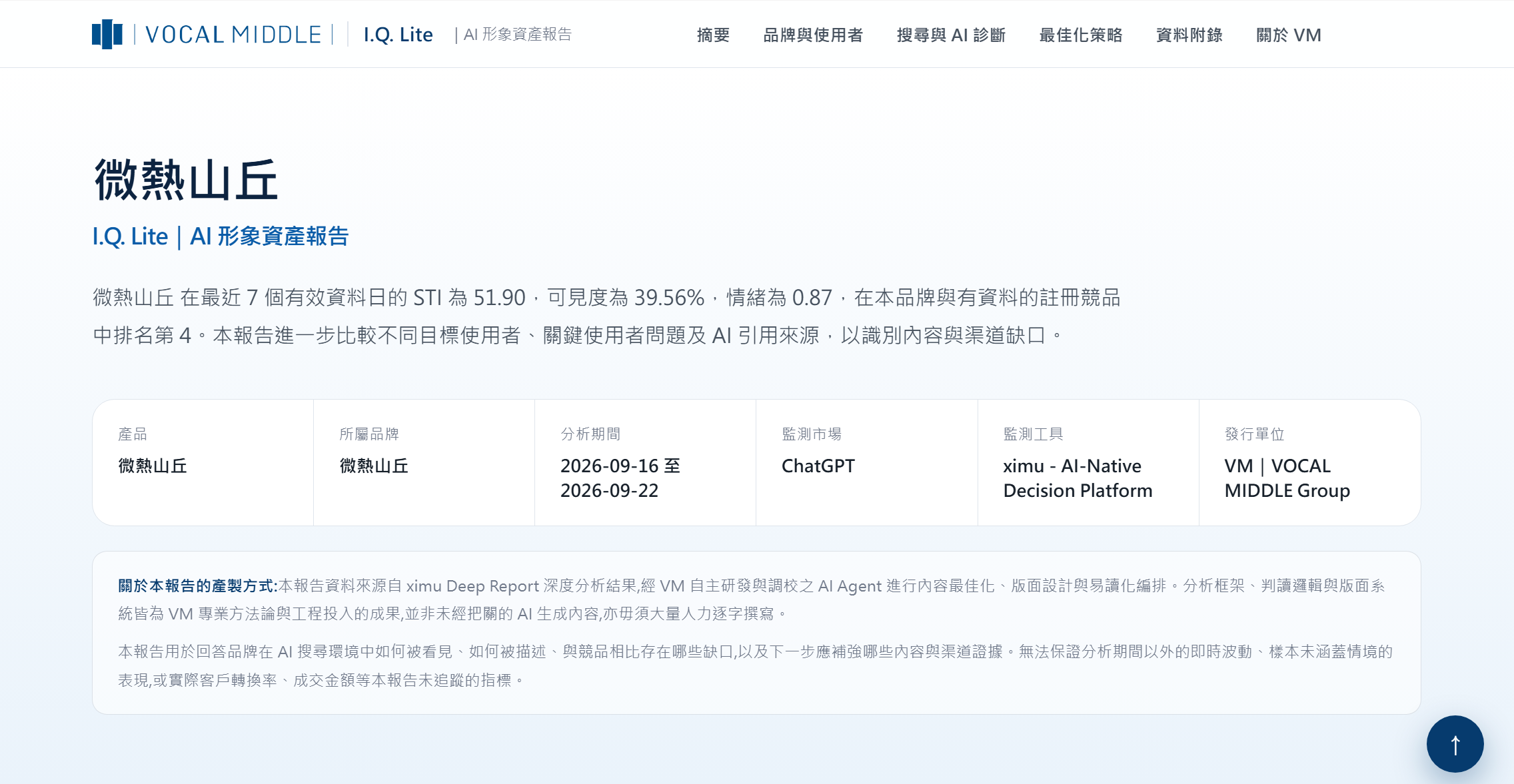Click the 監測市場 label
Screen dimensions: 1514x784
812,434
